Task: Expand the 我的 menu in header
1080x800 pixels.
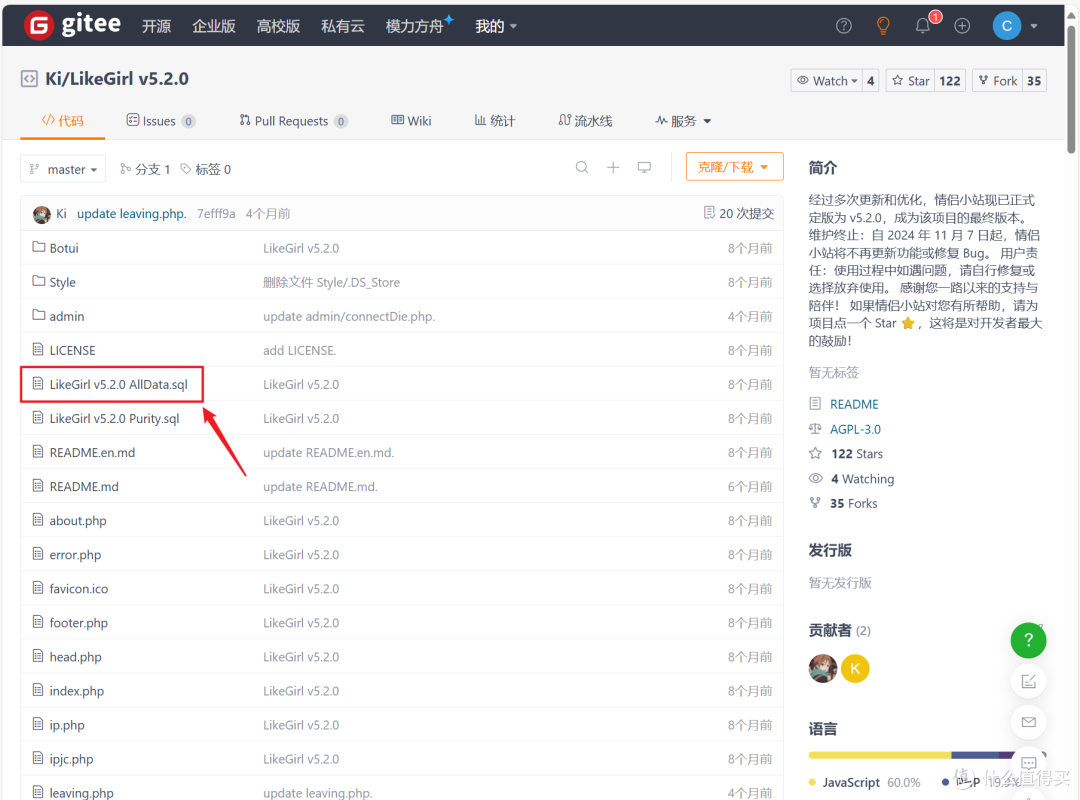Action: (x=495, y=26)
